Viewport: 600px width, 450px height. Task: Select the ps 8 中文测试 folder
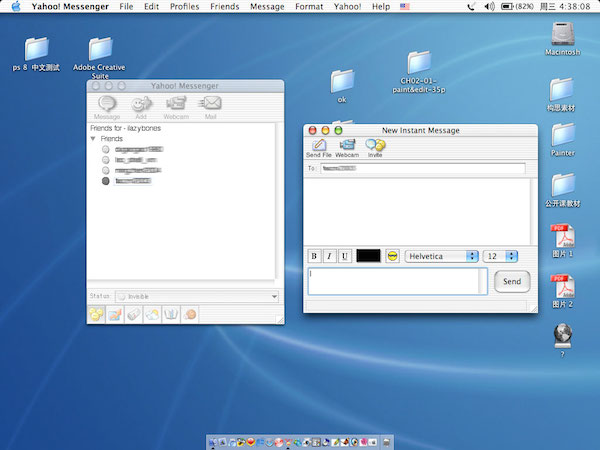tap(36, 49)
